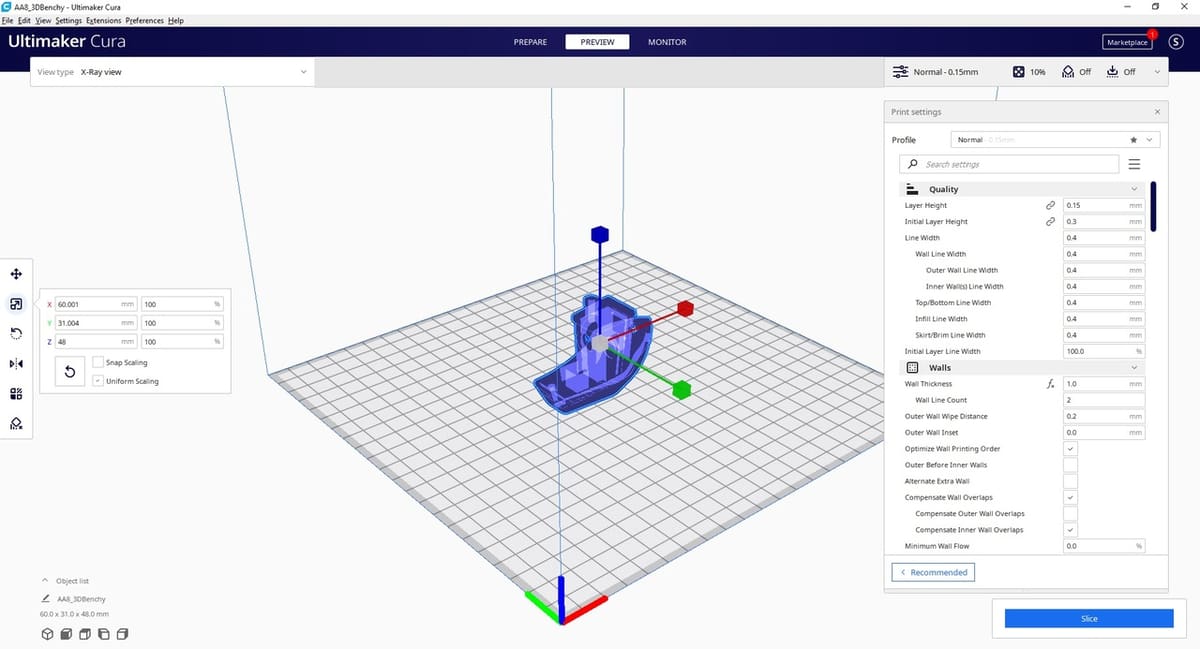Screen dimensions: 1200x649
Task: Click the Layer Height value field
Action: click(x=1104, y=205)
